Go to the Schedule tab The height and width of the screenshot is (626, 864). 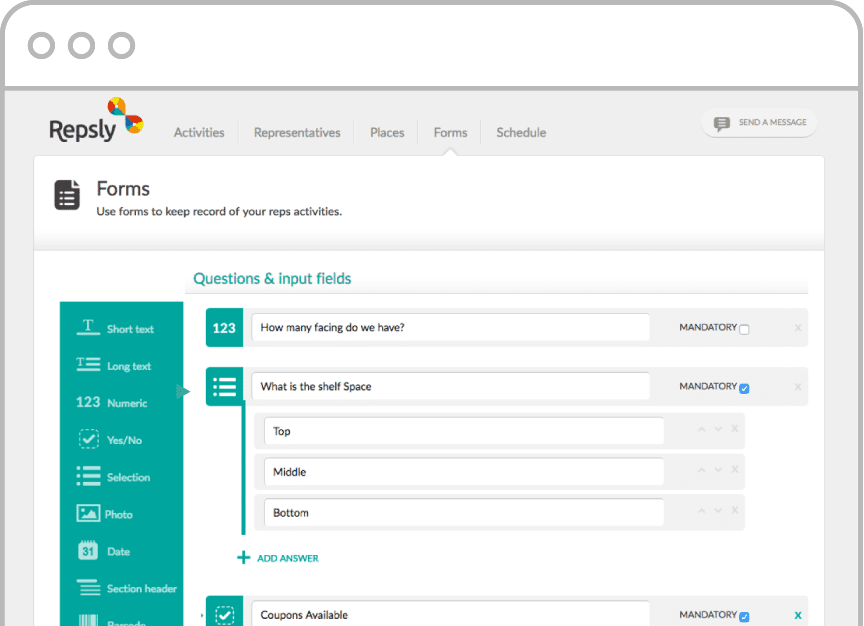(521, 133)
